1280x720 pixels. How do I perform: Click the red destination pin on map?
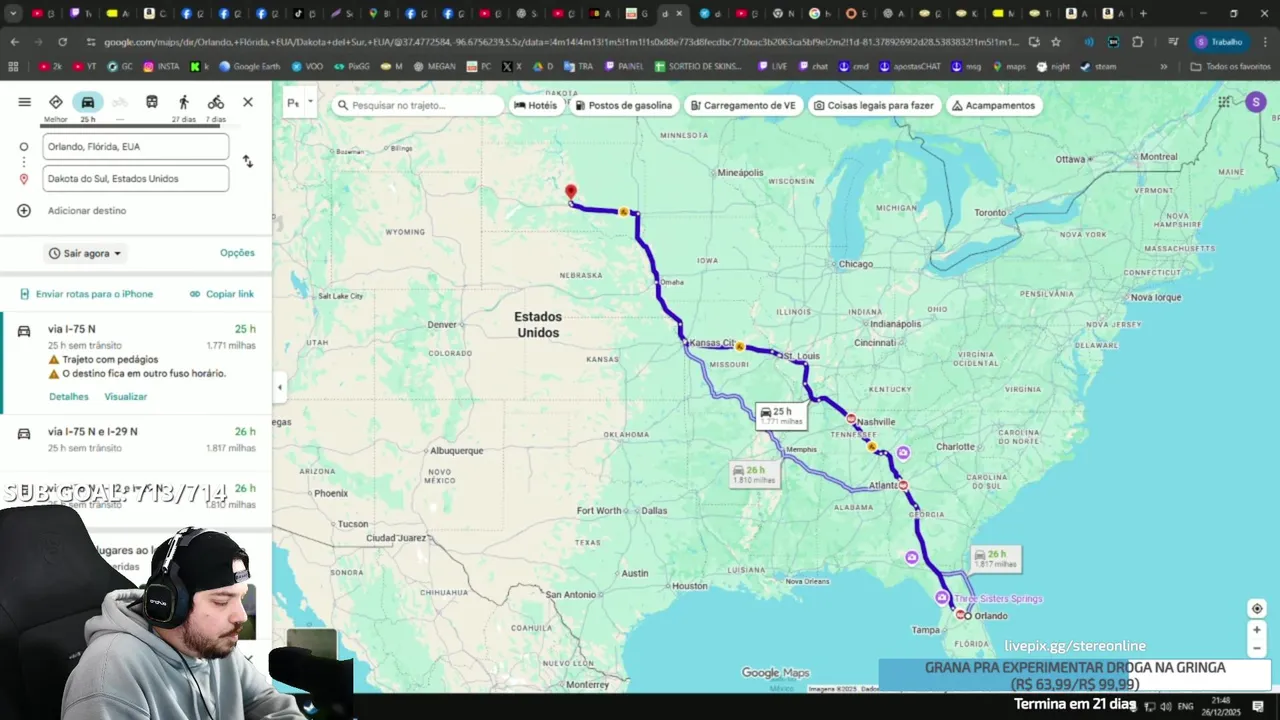(x=571, y=192)
